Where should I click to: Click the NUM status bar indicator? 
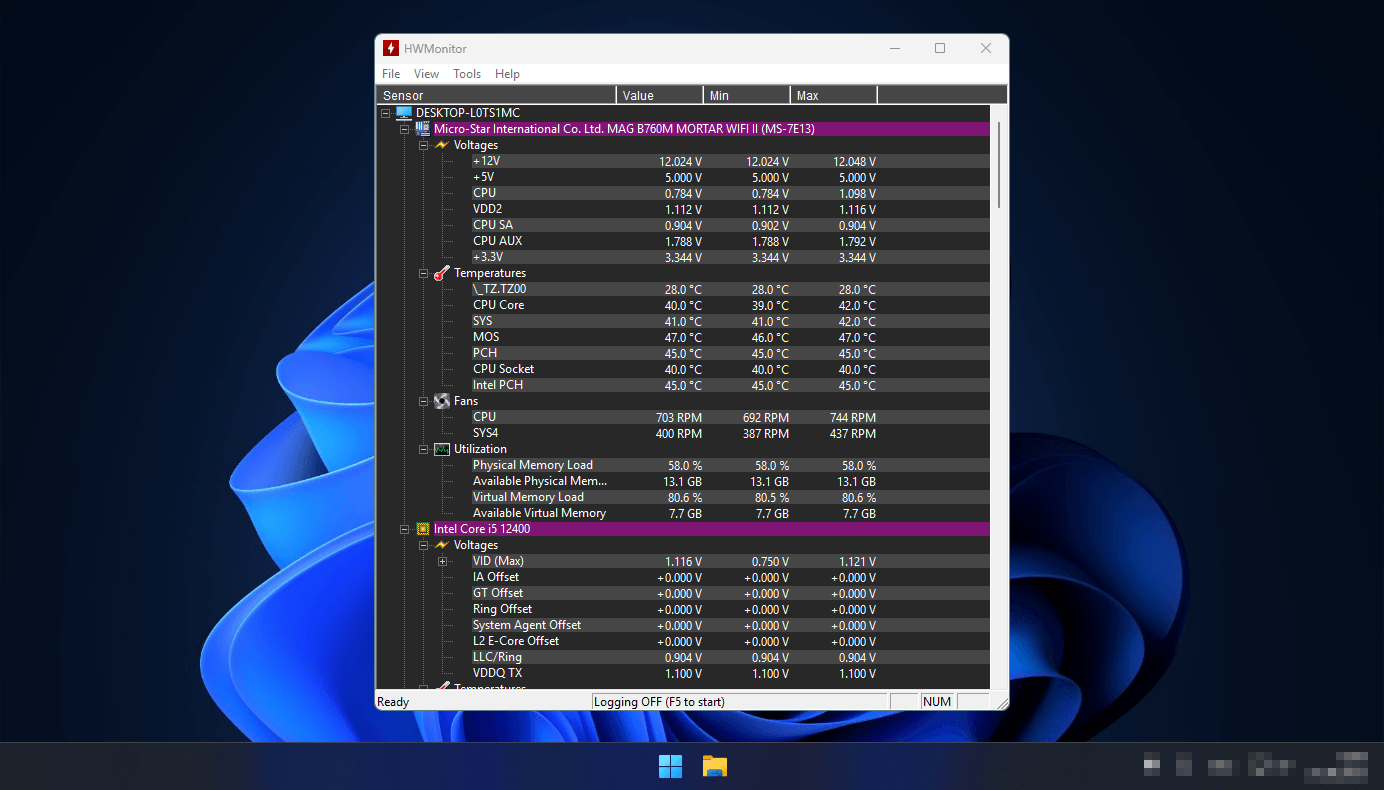pos(937,702)
